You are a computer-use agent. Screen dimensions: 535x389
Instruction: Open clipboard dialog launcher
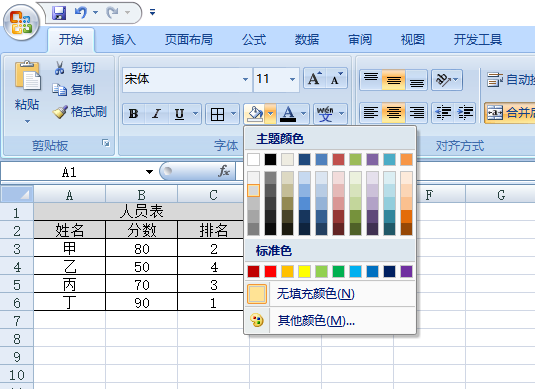(x=106, y=143)
